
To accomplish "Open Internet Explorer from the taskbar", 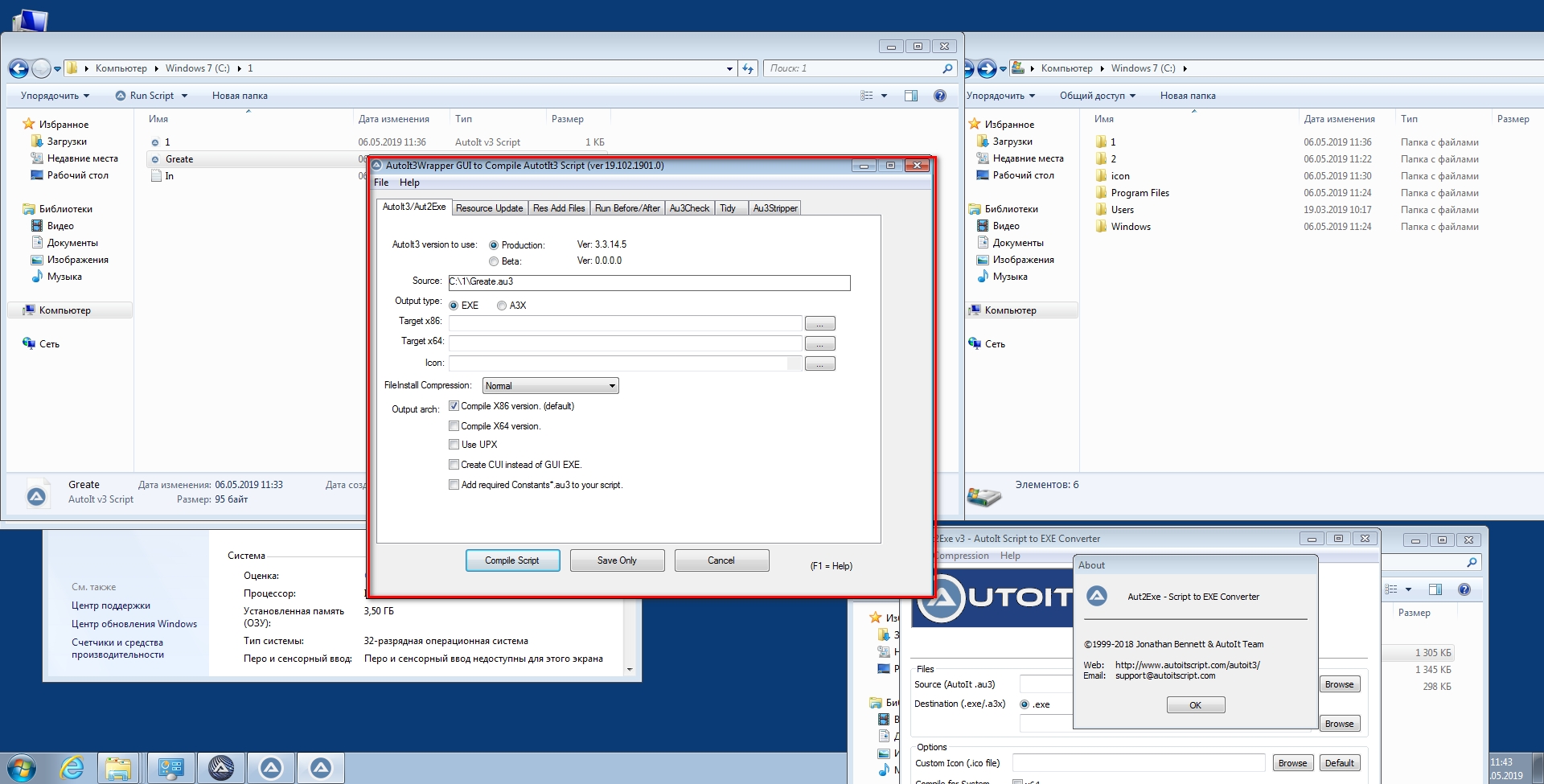I will pos(72,768).
